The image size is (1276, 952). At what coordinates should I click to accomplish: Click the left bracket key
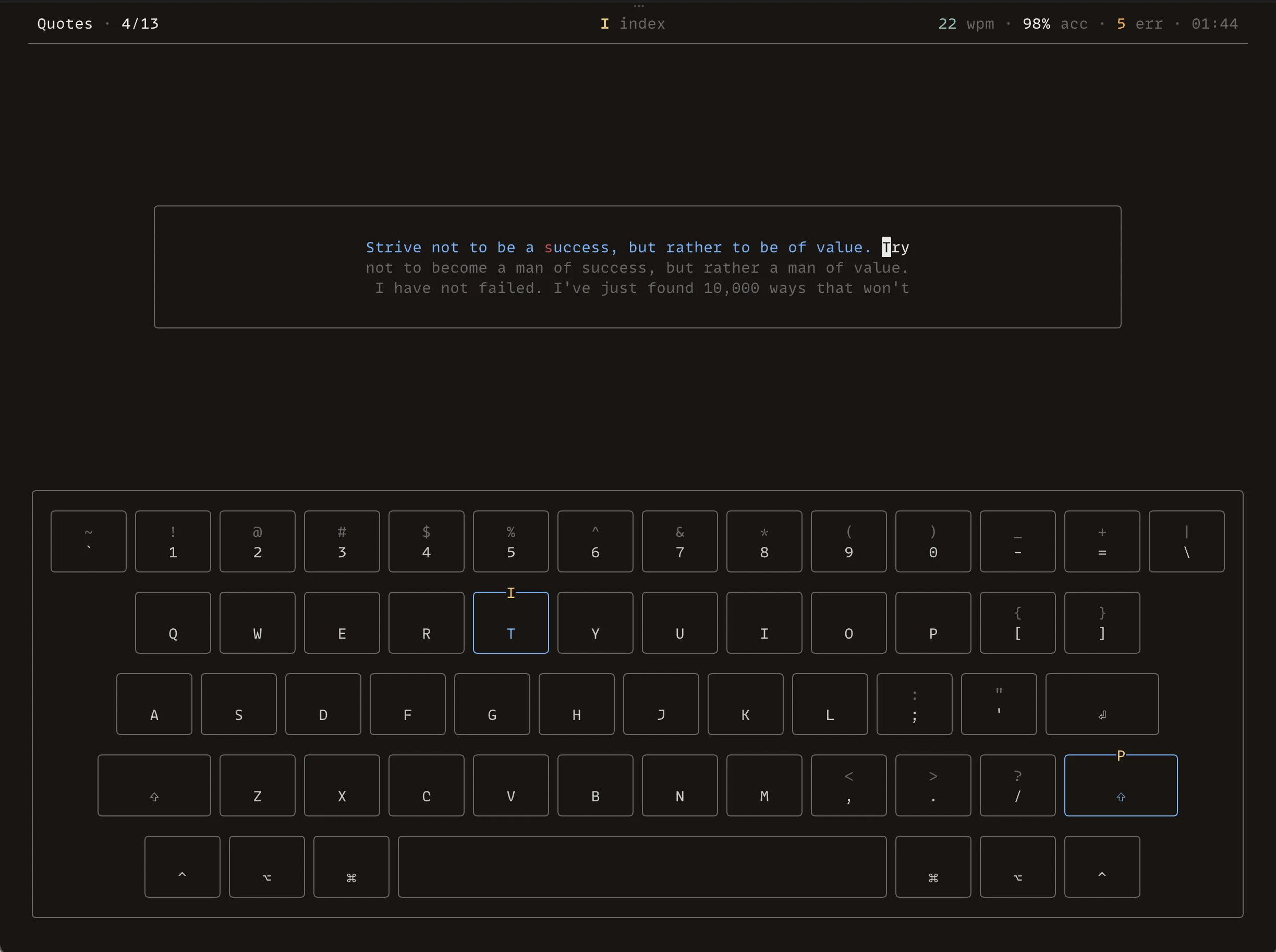[1018, 623]
